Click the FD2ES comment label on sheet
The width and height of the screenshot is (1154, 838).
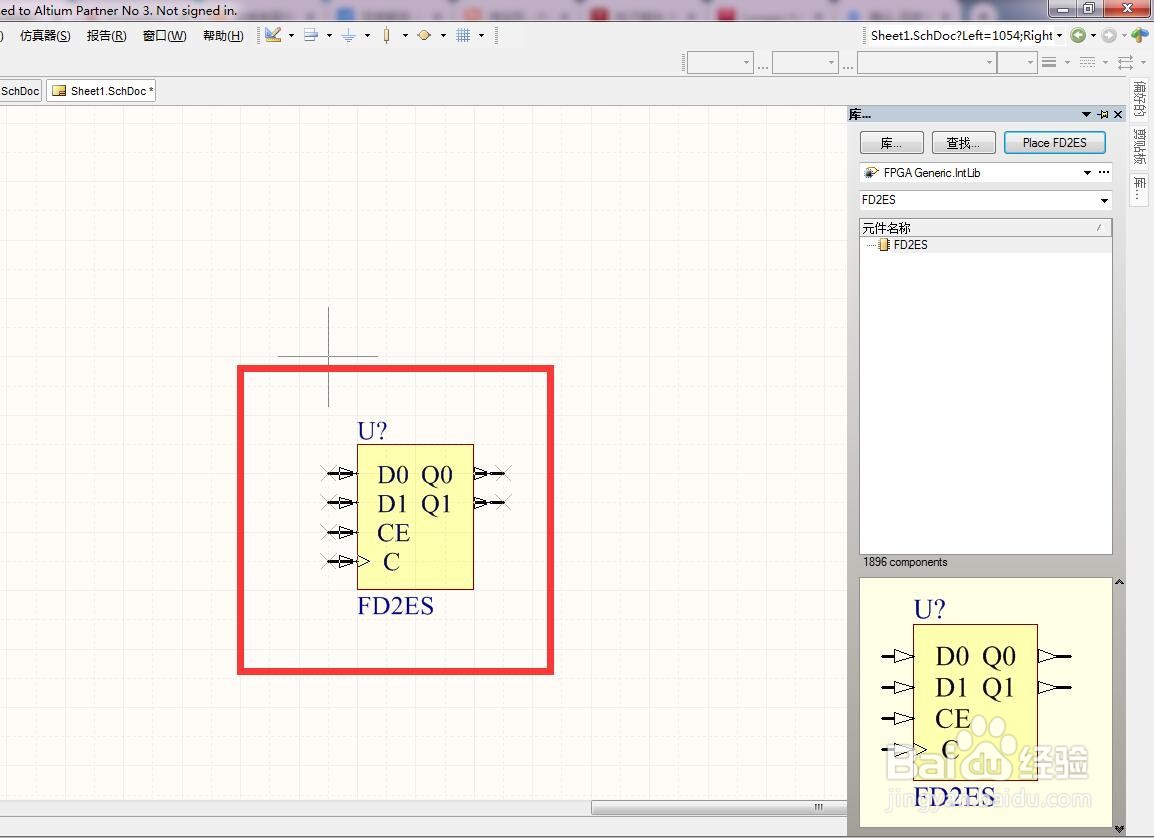pos(395,606)
